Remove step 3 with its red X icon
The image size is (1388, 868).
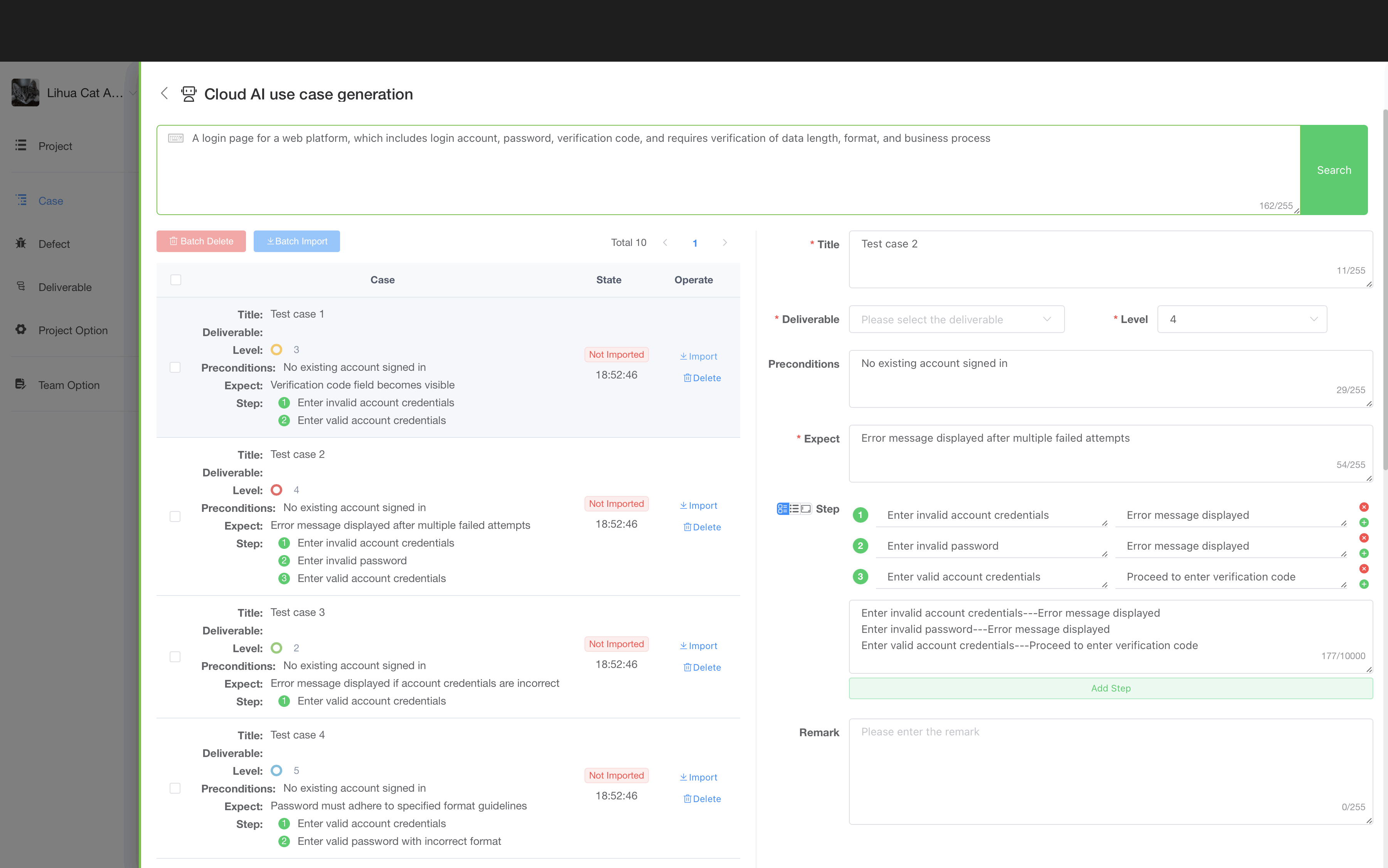[x=1364, y=569]
